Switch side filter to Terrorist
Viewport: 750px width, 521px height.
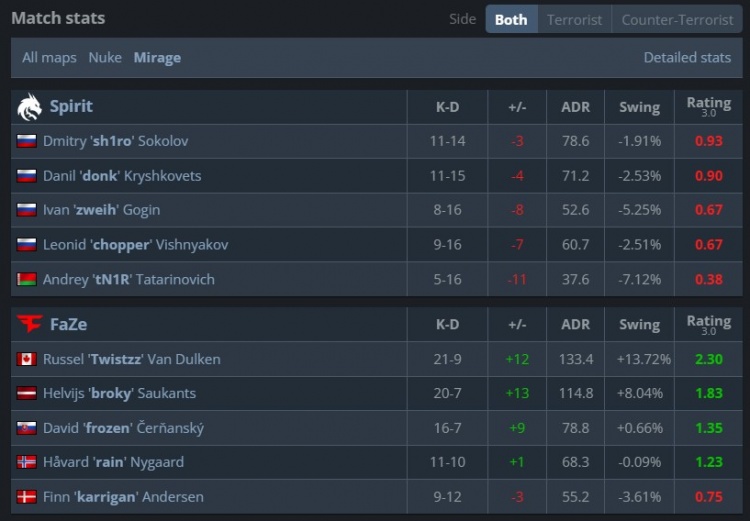tap(574, 19)
